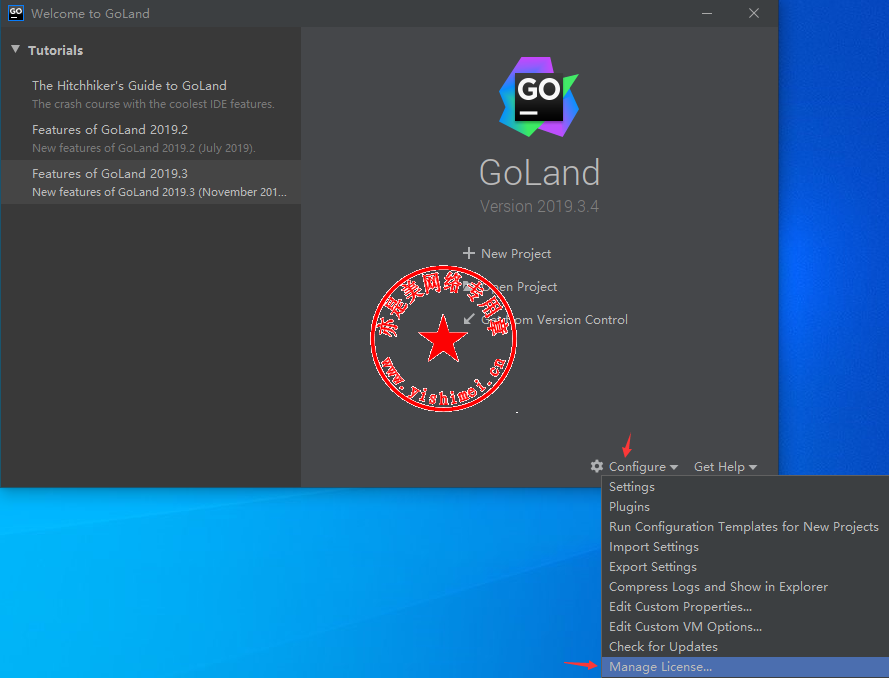Image resolution: width=889 pixels, height=678 pixels.
Task: Click the Version 2019.3.4 text
Action: [x=539, y=206]
